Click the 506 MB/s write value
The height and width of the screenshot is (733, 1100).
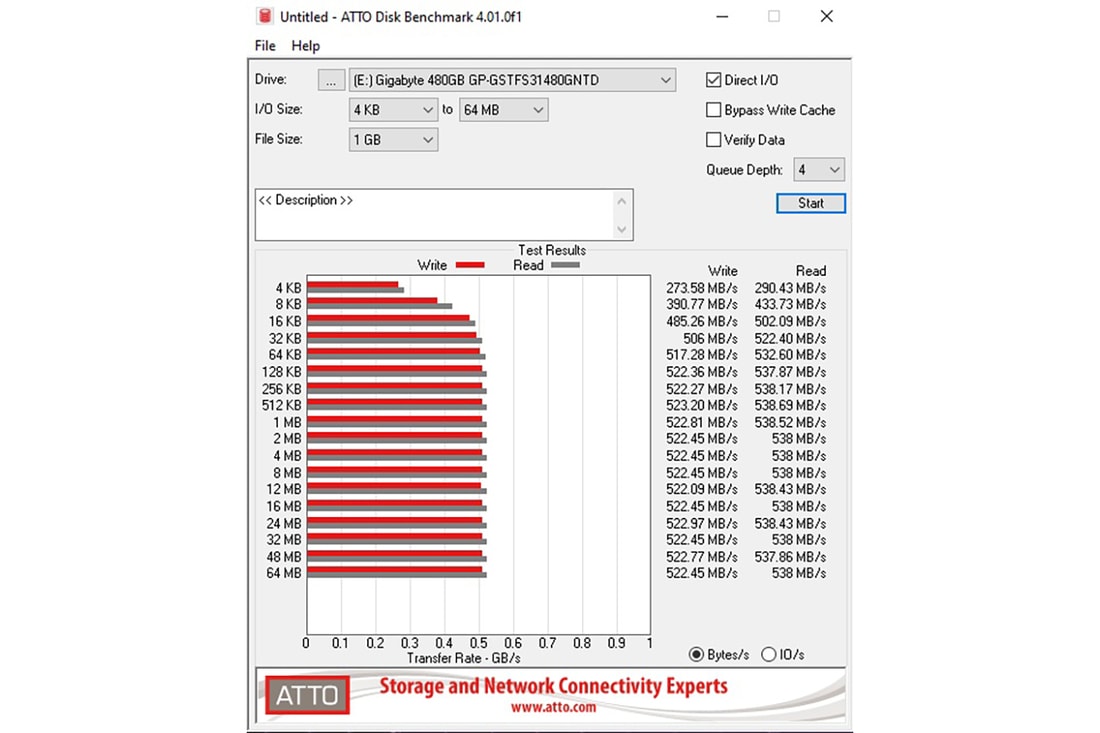pyautogui.click(x=710, y=338)
